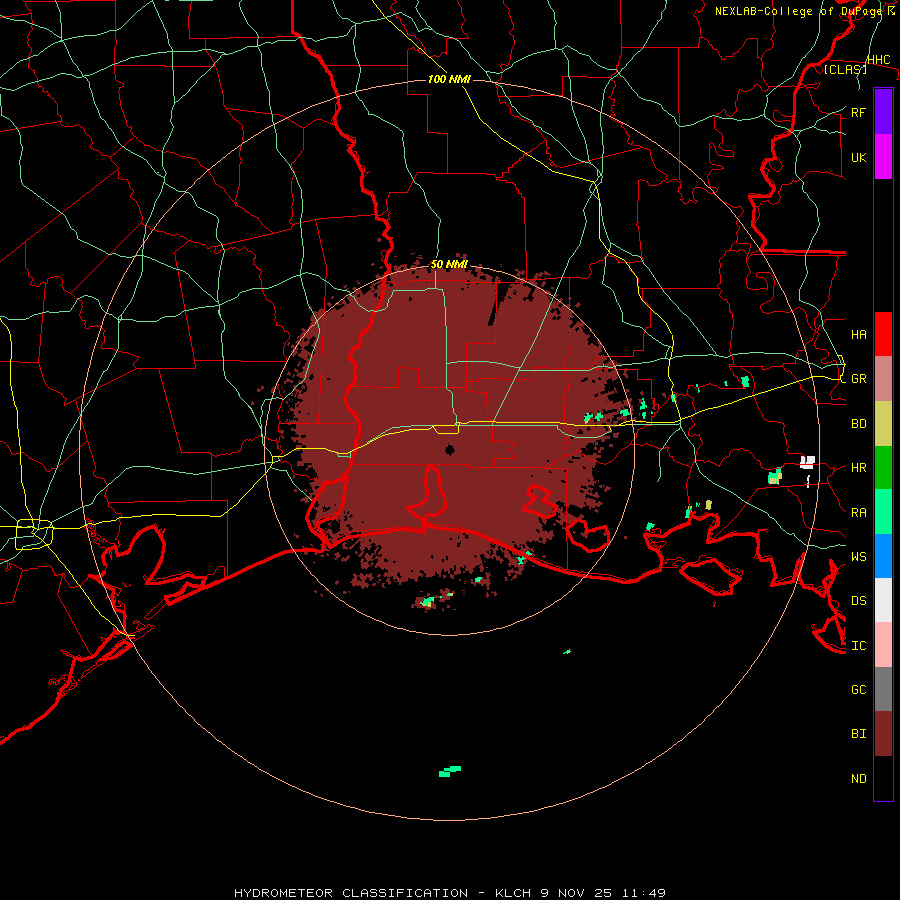900x900 pixels.
Task: Click the RF purple legend swatch
Action: [x=883, y=112]
